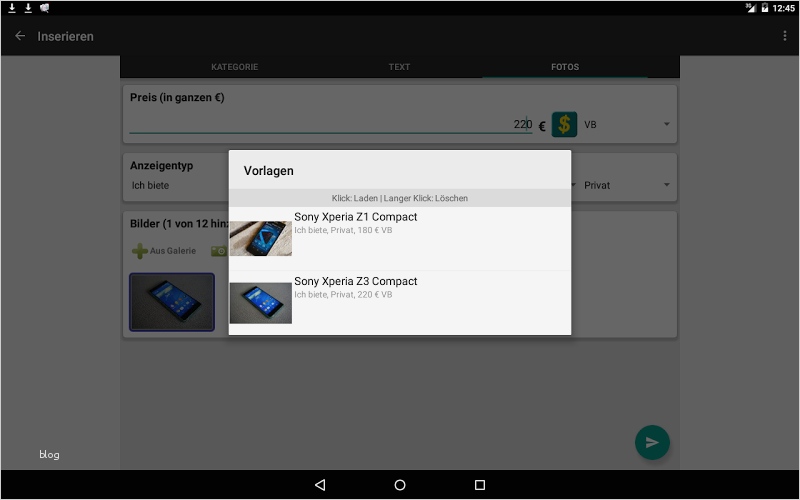Tap Z1 Compact template thumbnail
The width and height of the screenshot is (800, 500).
coord(261,238)
